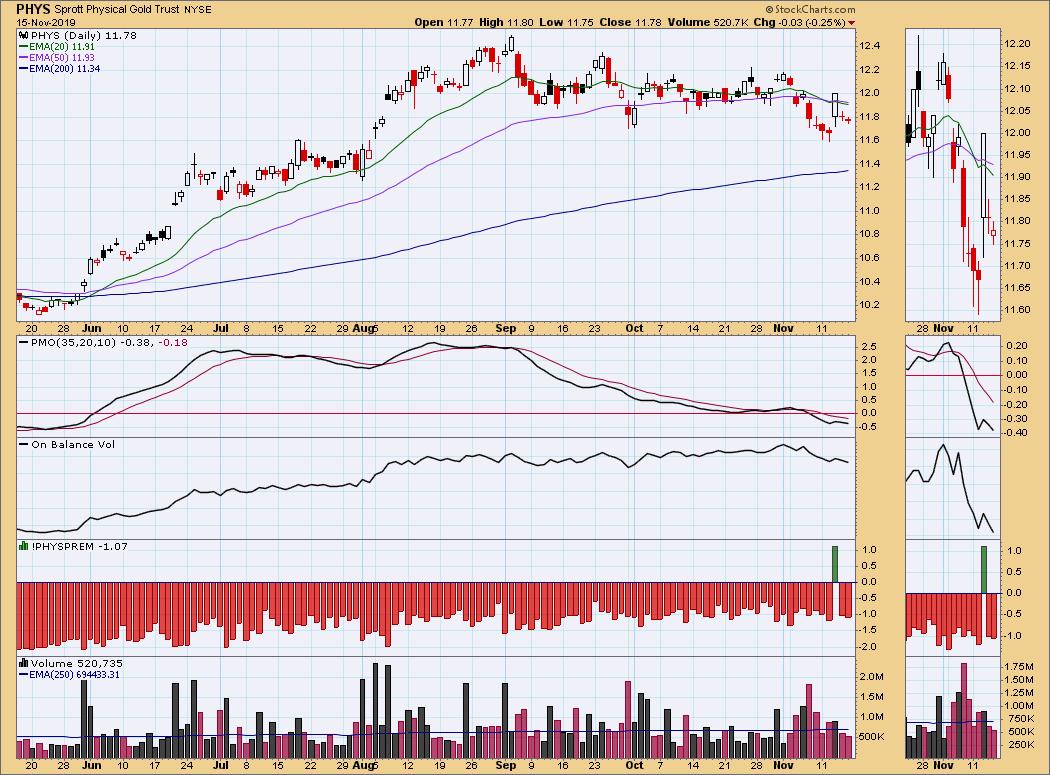
Task: Click the High 11.80 value
Action: (x=506, y=22)
